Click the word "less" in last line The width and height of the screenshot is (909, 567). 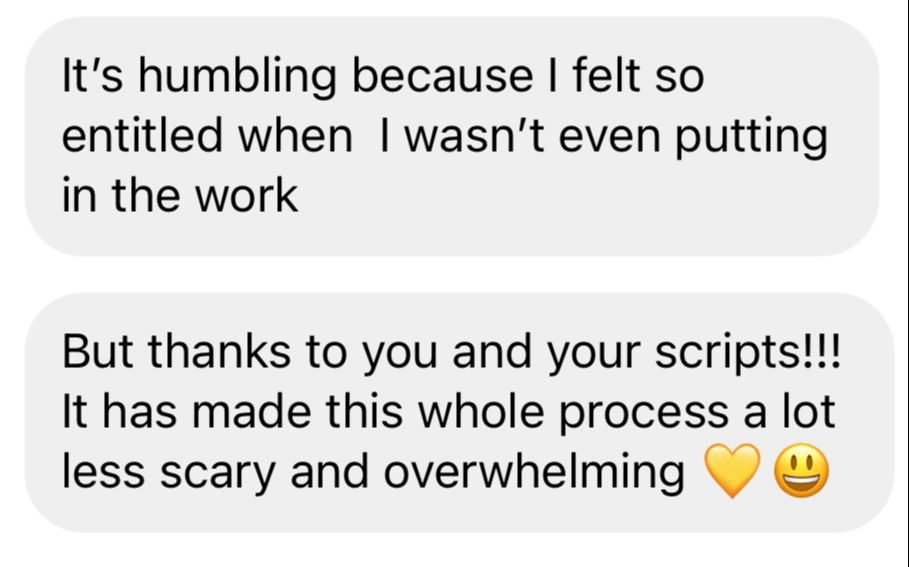[103, 471]
